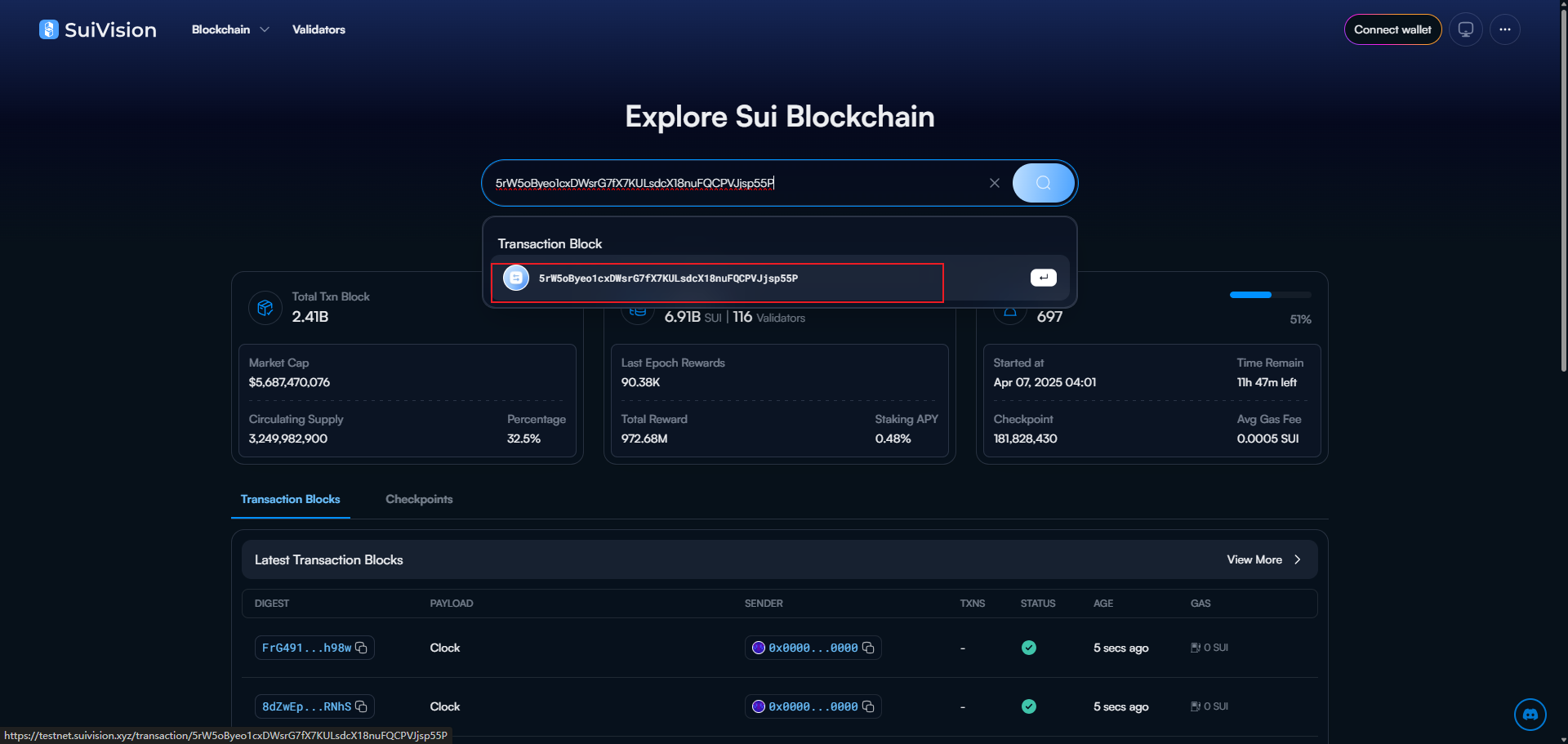Click the Checkpoint value 181,828,430
This screenshot has height=744, width=1568.
pos(1025,439)
